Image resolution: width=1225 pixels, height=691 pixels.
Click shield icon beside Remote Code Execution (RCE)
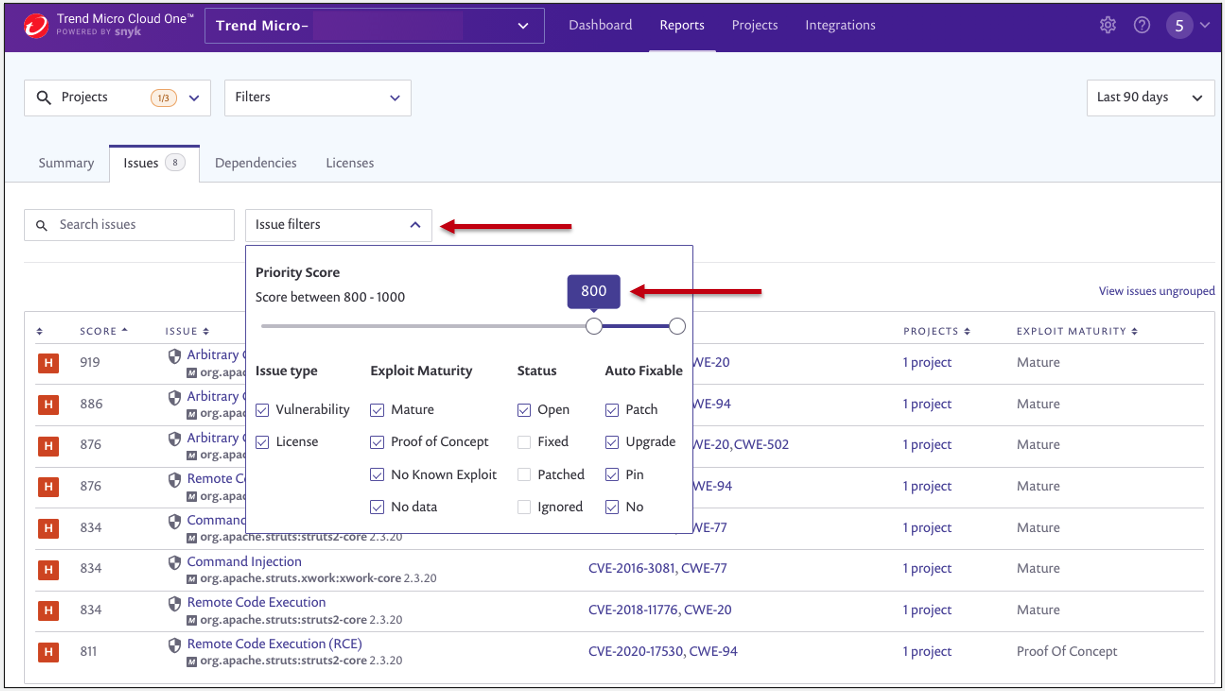pos(175,645)
